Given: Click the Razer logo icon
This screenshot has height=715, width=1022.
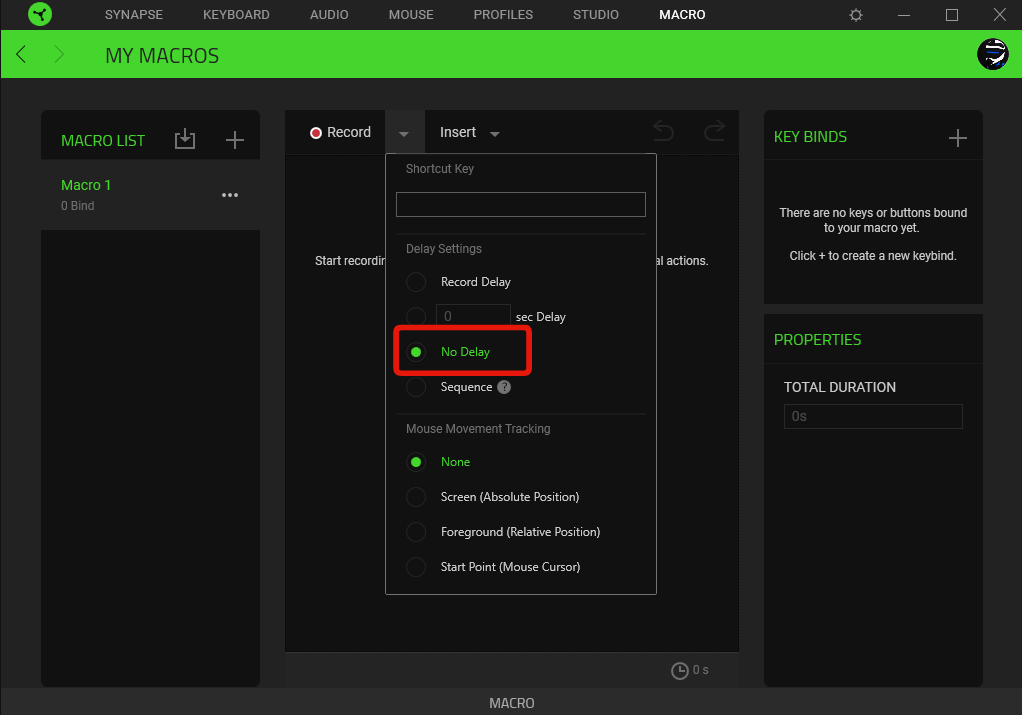Looking at the screenshot, I should 40,15.
